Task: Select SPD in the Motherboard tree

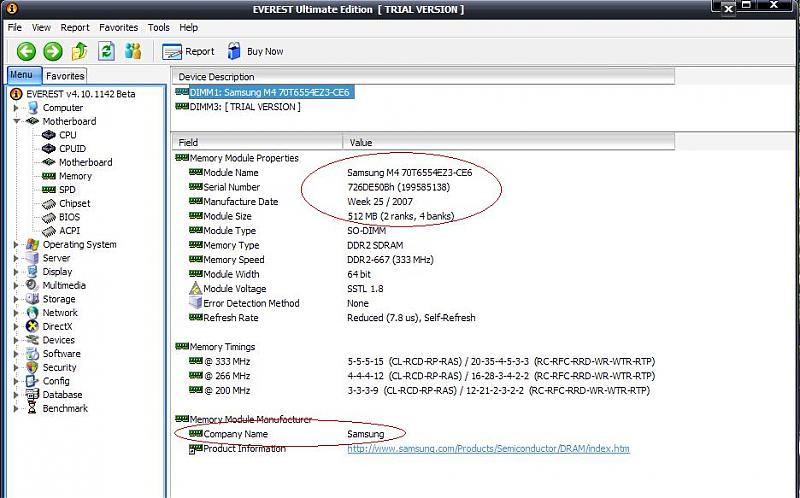Action: tap(67, 190)
